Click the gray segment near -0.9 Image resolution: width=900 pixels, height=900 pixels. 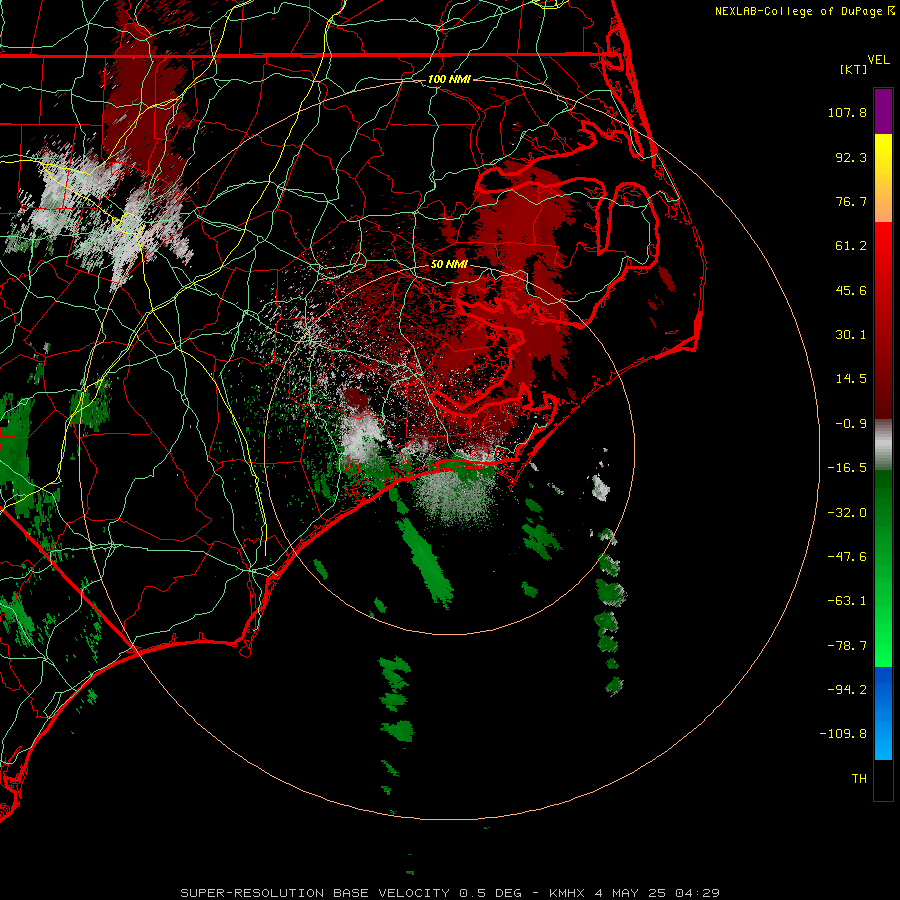click(x=883, y=443)
